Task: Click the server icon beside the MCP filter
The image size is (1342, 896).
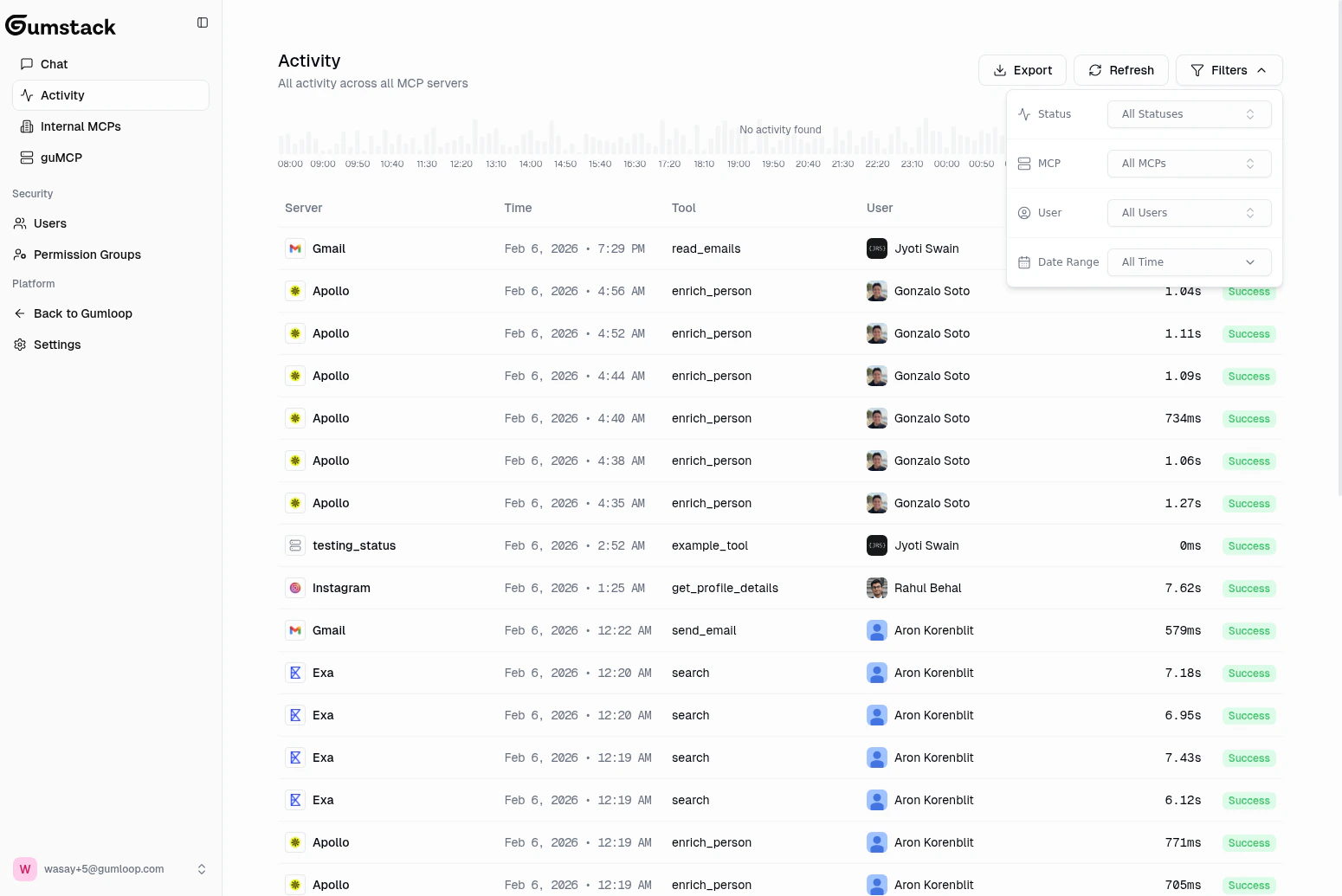Action: coord(1023,163)
